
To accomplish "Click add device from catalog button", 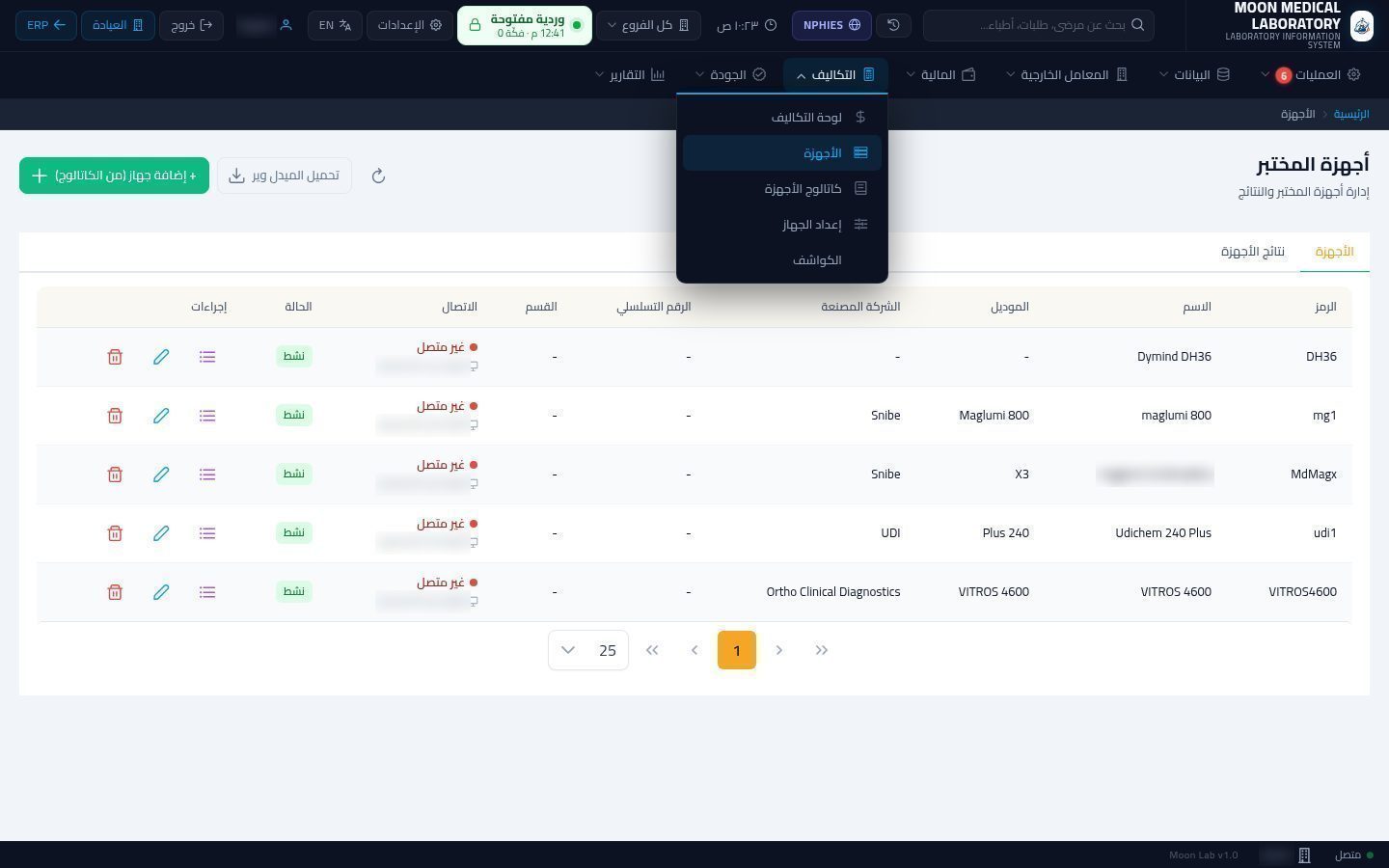I will pyautogui.click(x=114, y=176).
